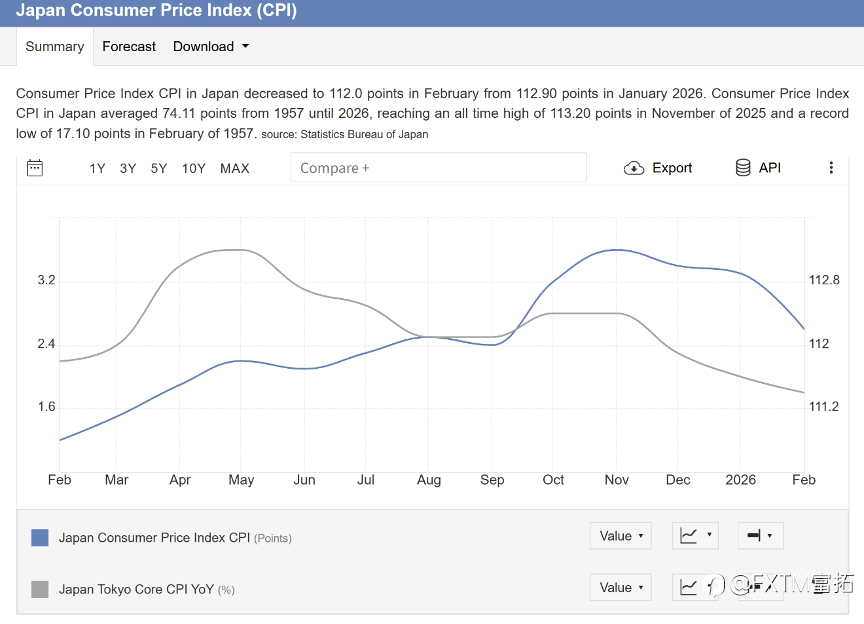The height and width of the screenshot is (624, 864).
Task: Click the gray Tokyo Core CPI legend swatch
Action: click(40, 589)
